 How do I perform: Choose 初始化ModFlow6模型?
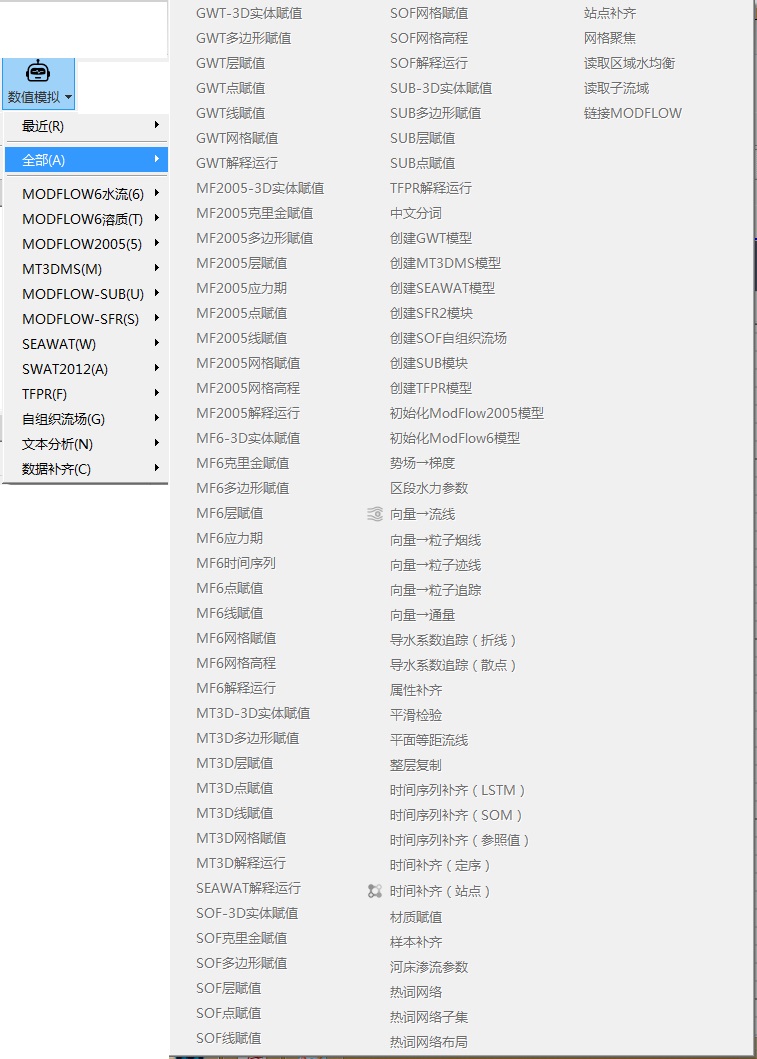point(455,438)
